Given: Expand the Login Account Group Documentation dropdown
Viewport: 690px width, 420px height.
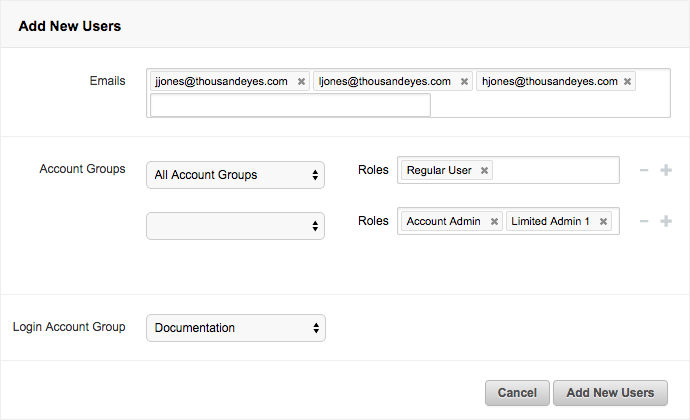Looking at the screenshot, I should (x=235, y=328).
